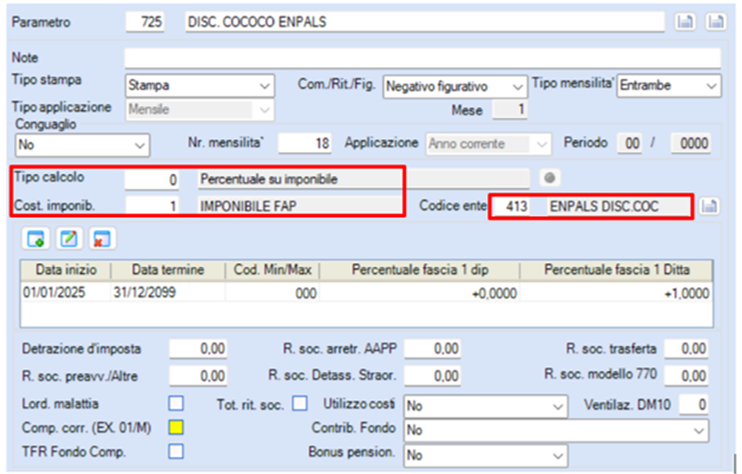This screenshot has height=474, width=742.
Task: Toggle the Lord. malattia checkbox
Action: [x=176, y=404]
